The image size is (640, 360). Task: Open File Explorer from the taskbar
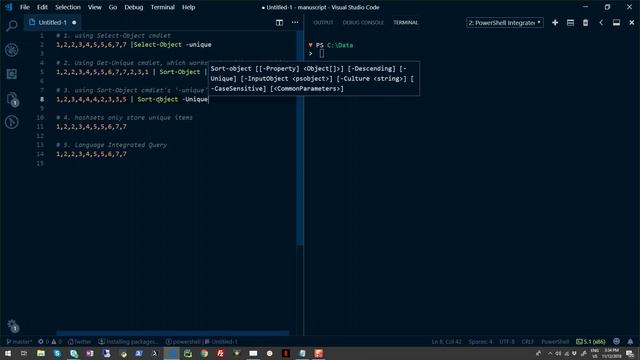[41, 353]
